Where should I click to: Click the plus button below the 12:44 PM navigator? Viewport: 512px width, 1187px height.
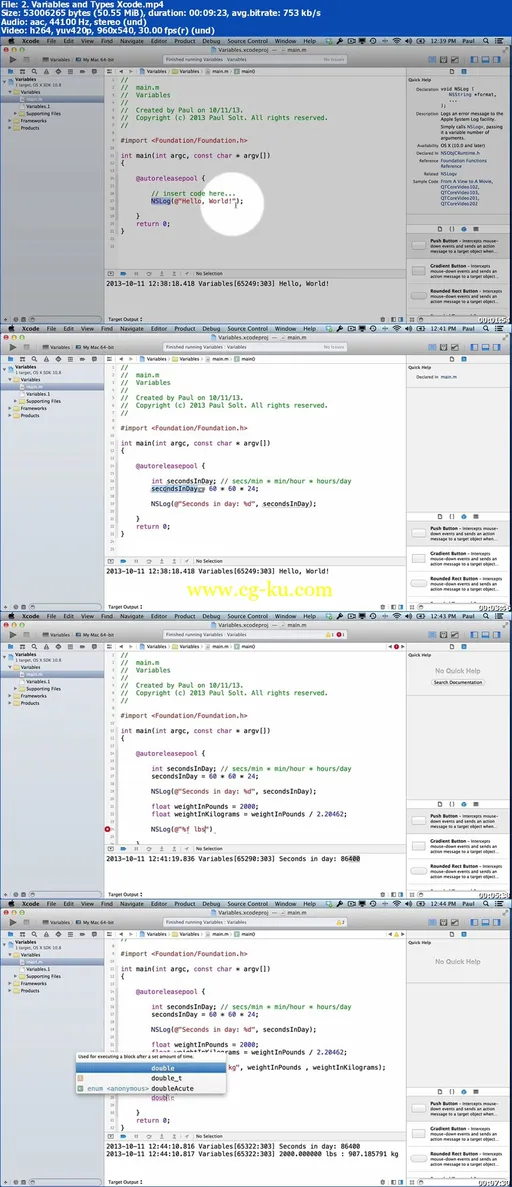(5, 1182)
